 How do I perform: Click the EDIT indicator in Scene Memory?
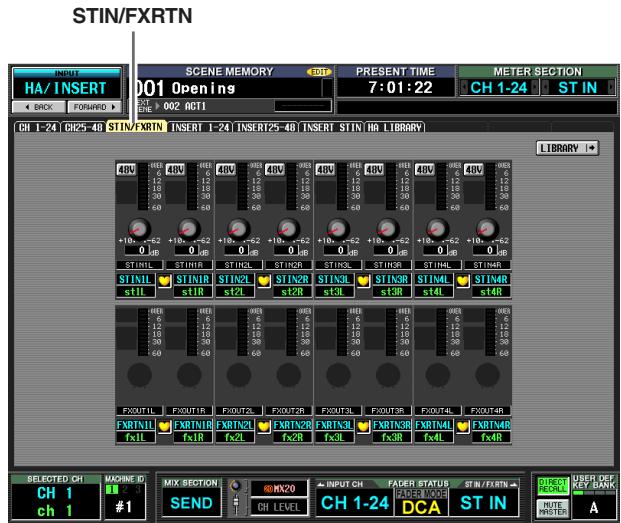tap(319, 72)
